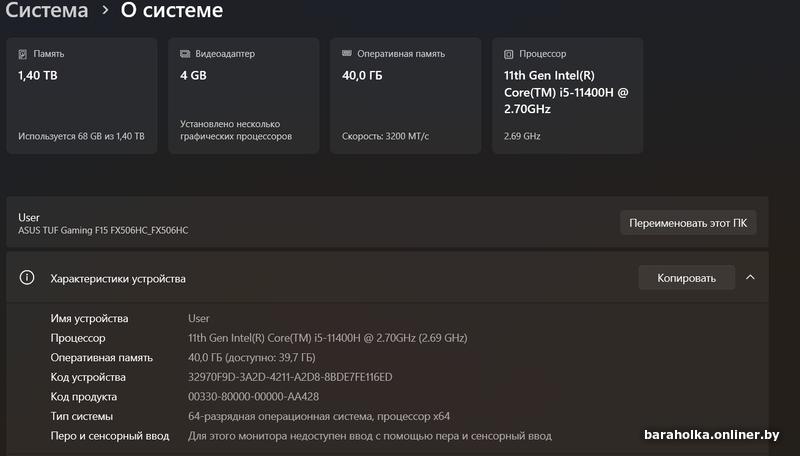This screenshot has height=456, width=800.
Task: Click the 40,0 ГБ memory value at top
Action: coord(362,75)
